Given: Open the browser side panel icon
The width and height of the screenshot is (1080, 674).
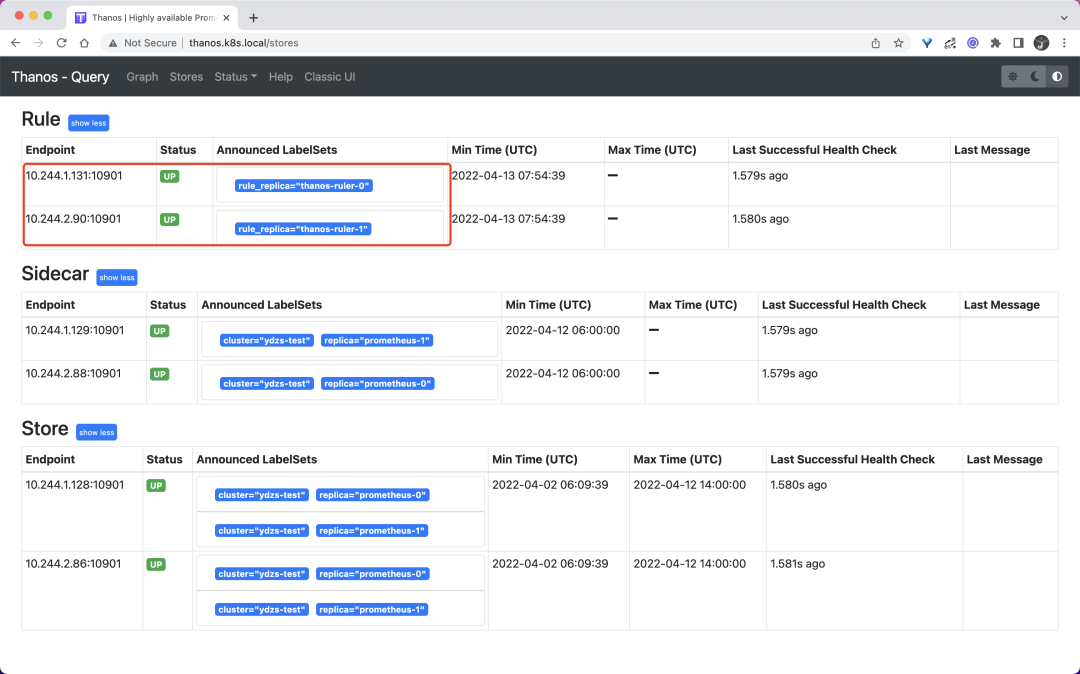Looking at the screenshot, I should coord(1018,43).
